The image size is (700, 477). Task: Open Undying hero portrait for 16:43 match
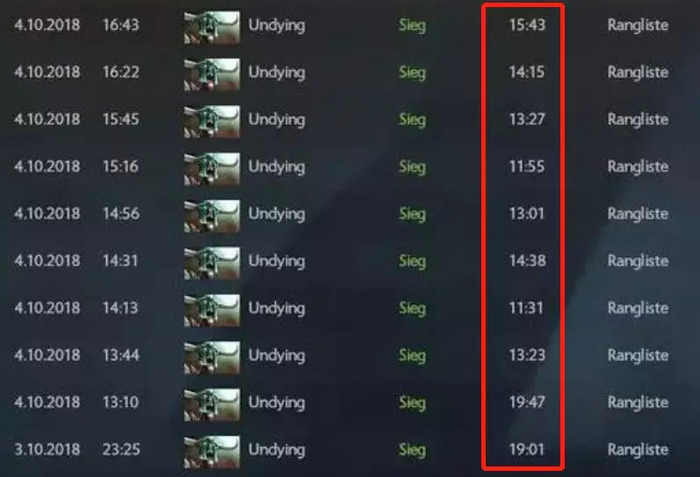coord(212,28)
